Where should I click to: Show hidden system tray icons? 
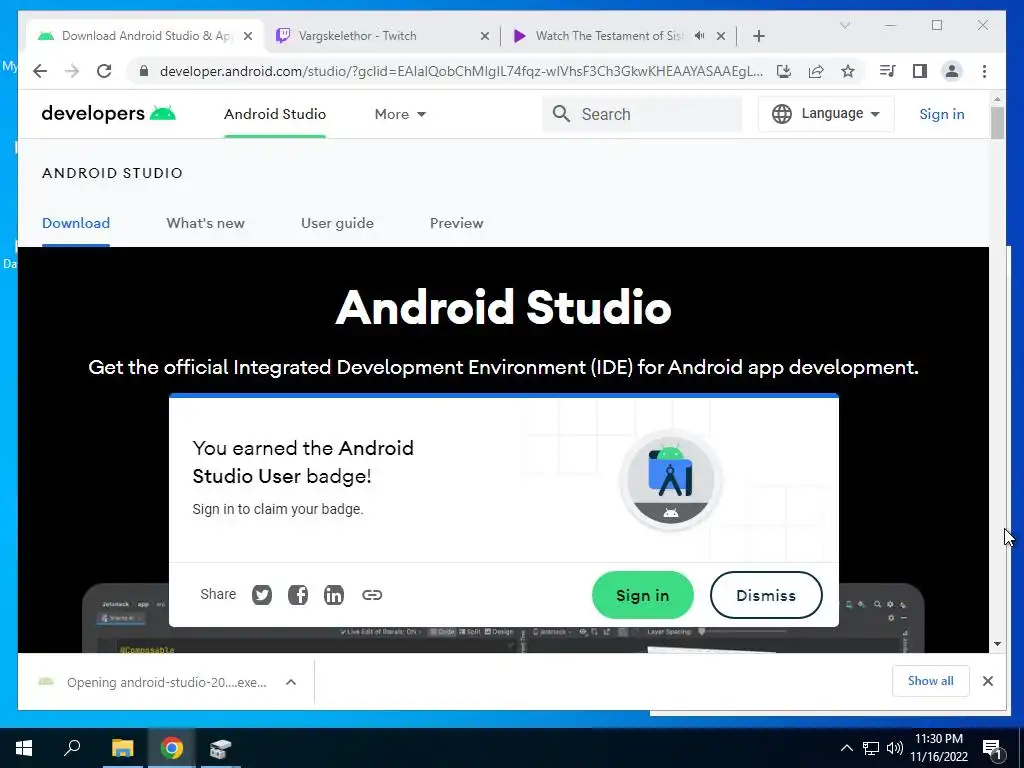(x=846, y=748)
